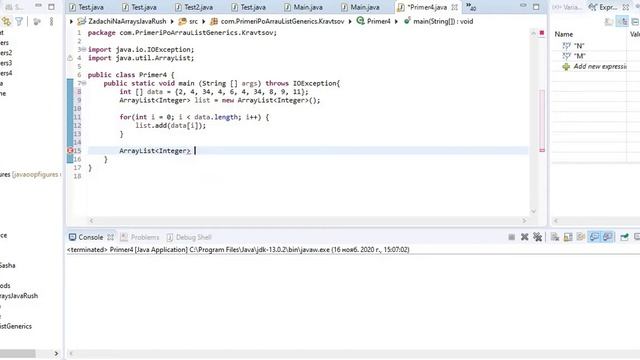This screenshot has height=360, width=640.
Task: Click the focus task icon in left panel
Action: pos(37,21)
